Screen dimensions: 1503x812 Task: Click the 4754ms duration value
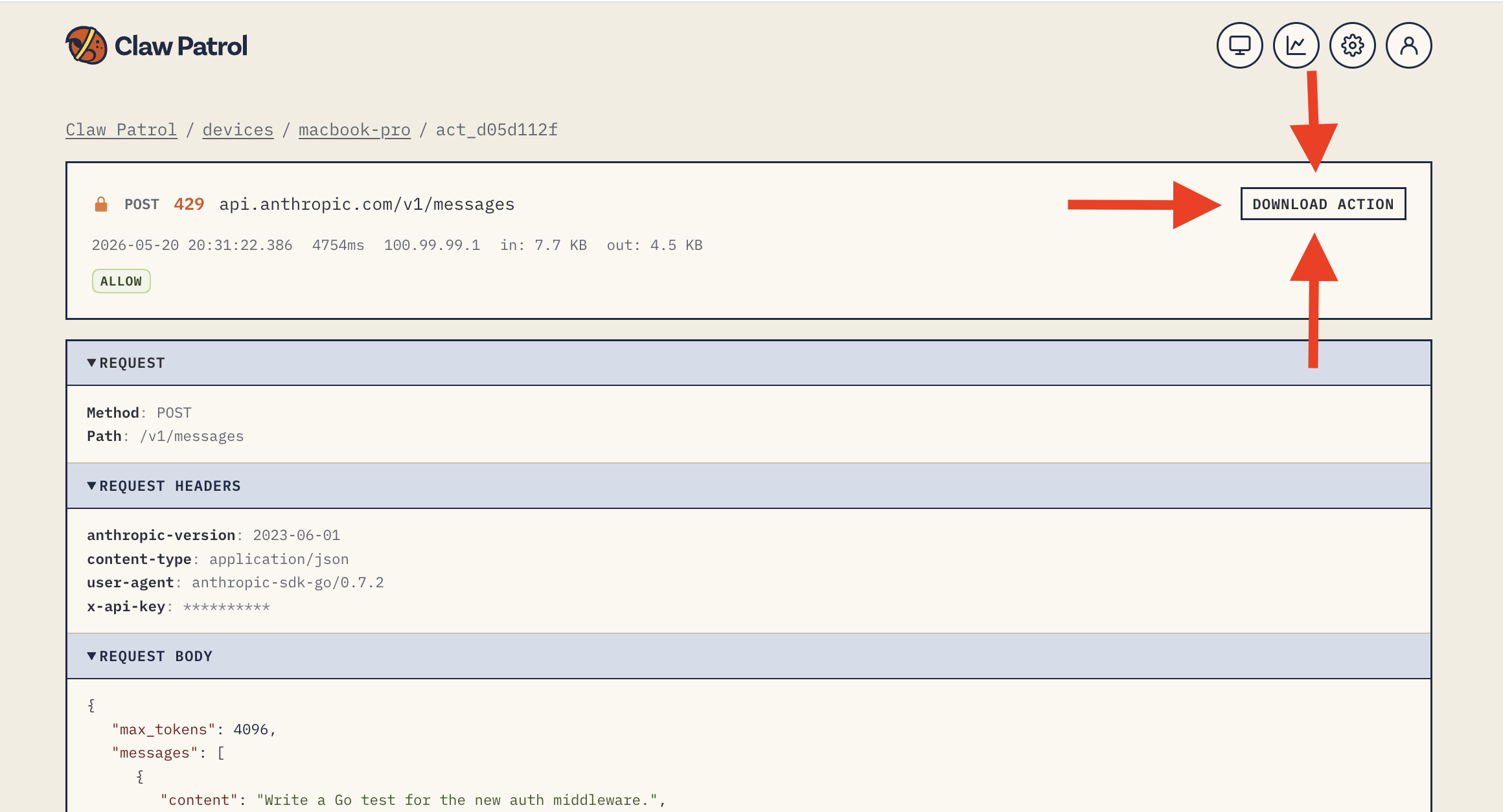(338, 245)
